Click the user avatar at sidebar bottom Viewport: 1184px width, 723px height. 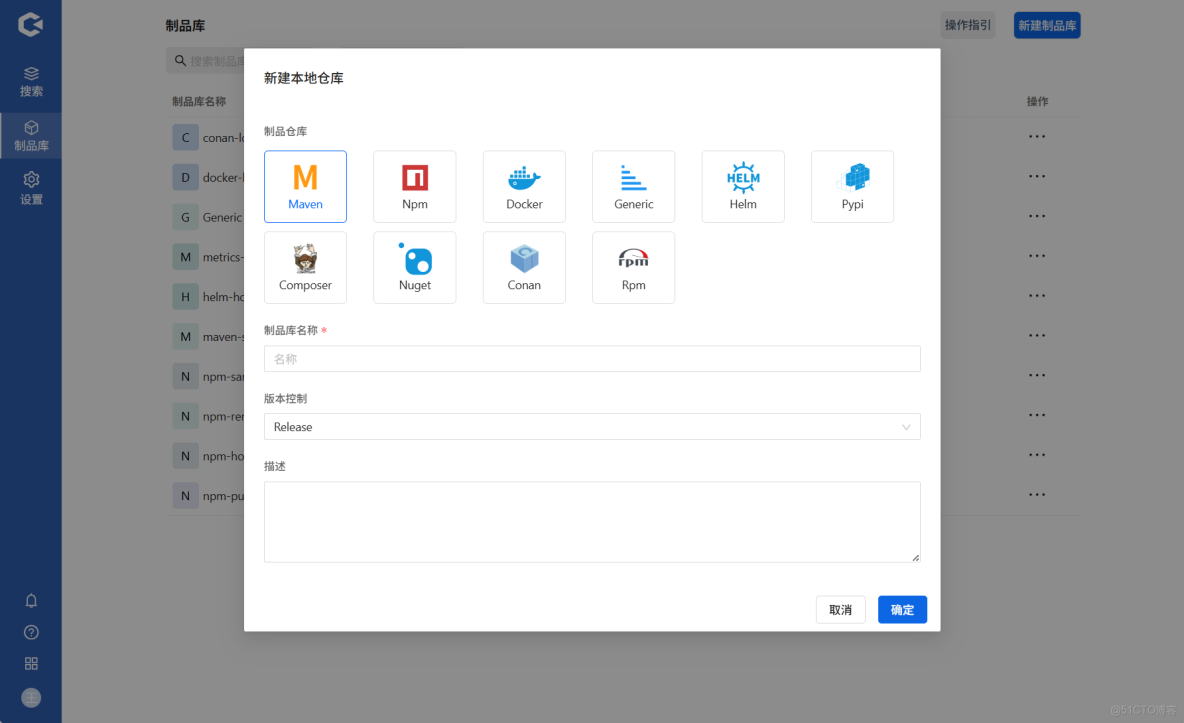(31, 697)
